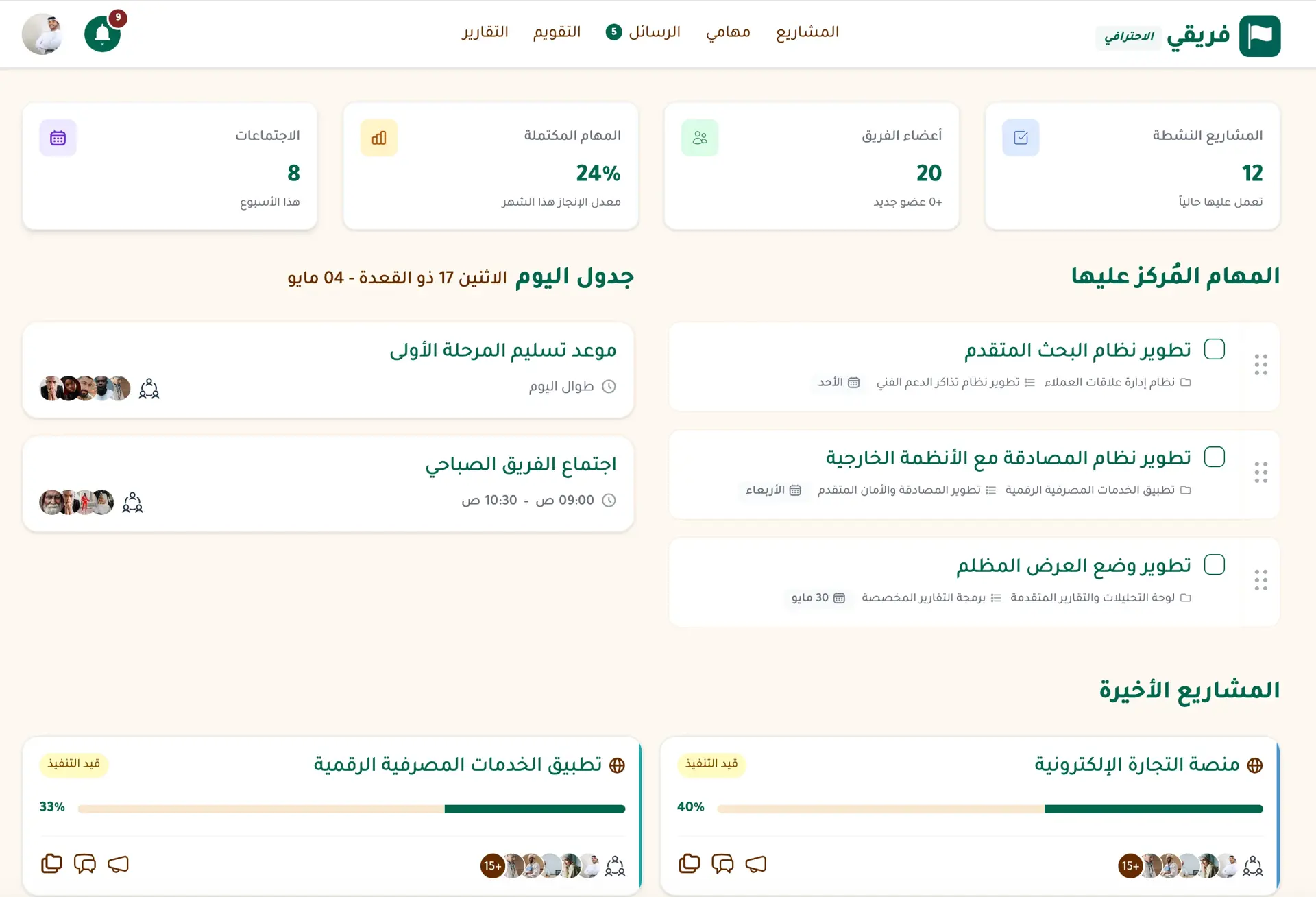Click clock icon next to 09:00 ص
Screen dimensions: 1316x897
click(609, 501)
